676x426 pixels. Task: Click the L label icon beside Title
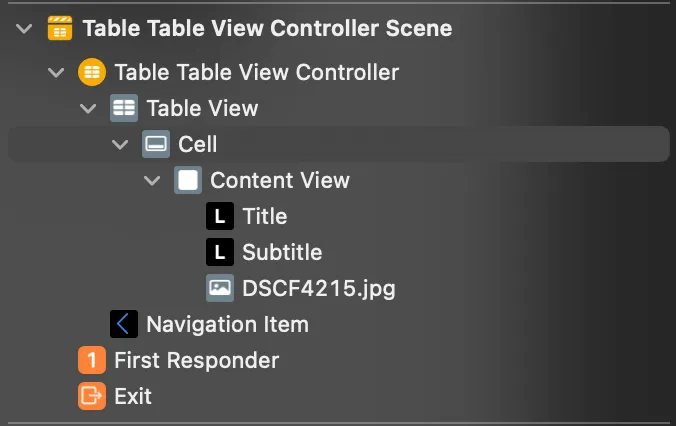[220, 216]
